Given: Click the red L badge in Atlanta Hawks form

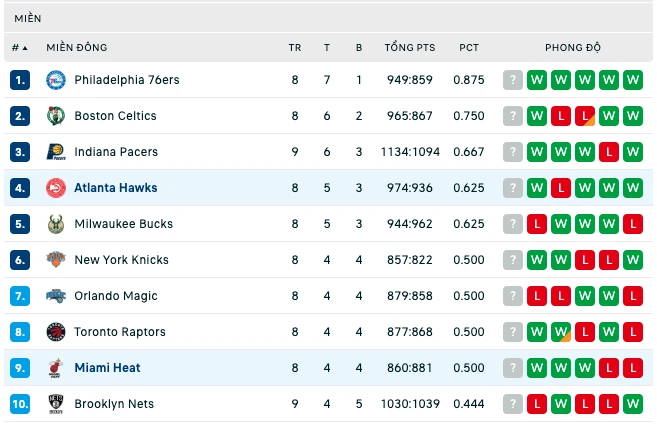Looking at the screenshot, I should (x=561, y=188).
